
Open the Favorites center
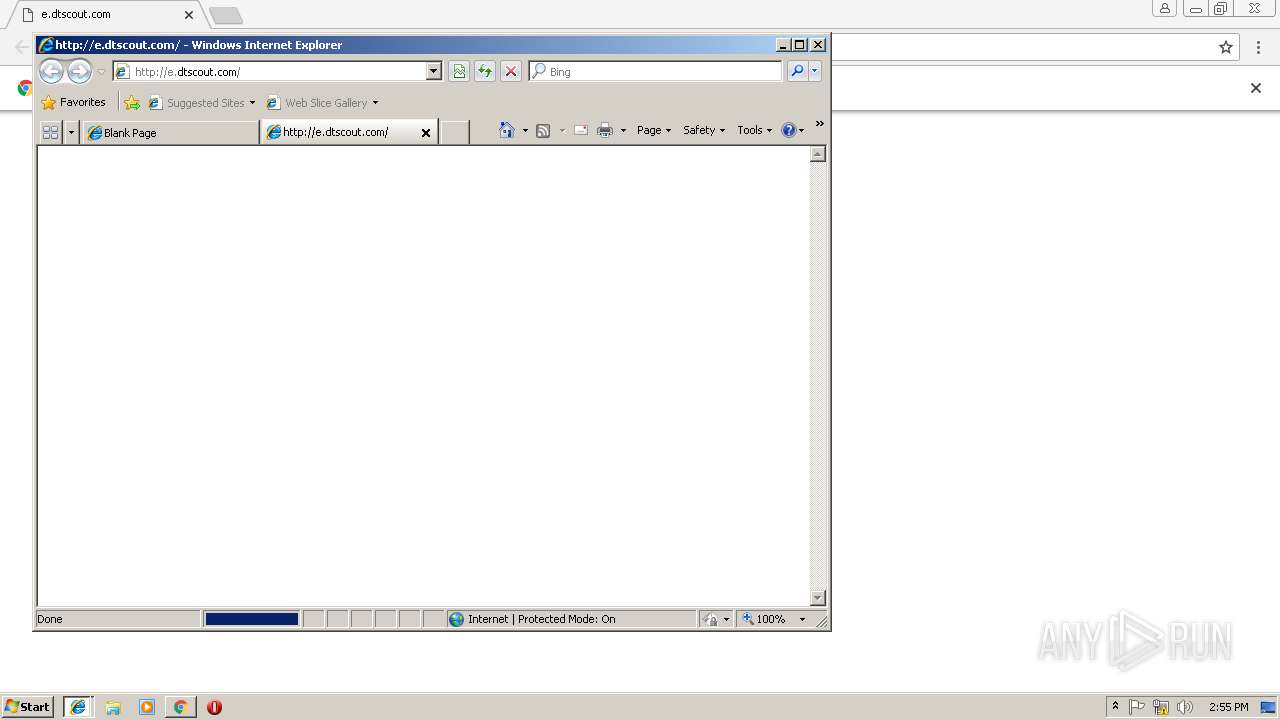click(73, 102)
